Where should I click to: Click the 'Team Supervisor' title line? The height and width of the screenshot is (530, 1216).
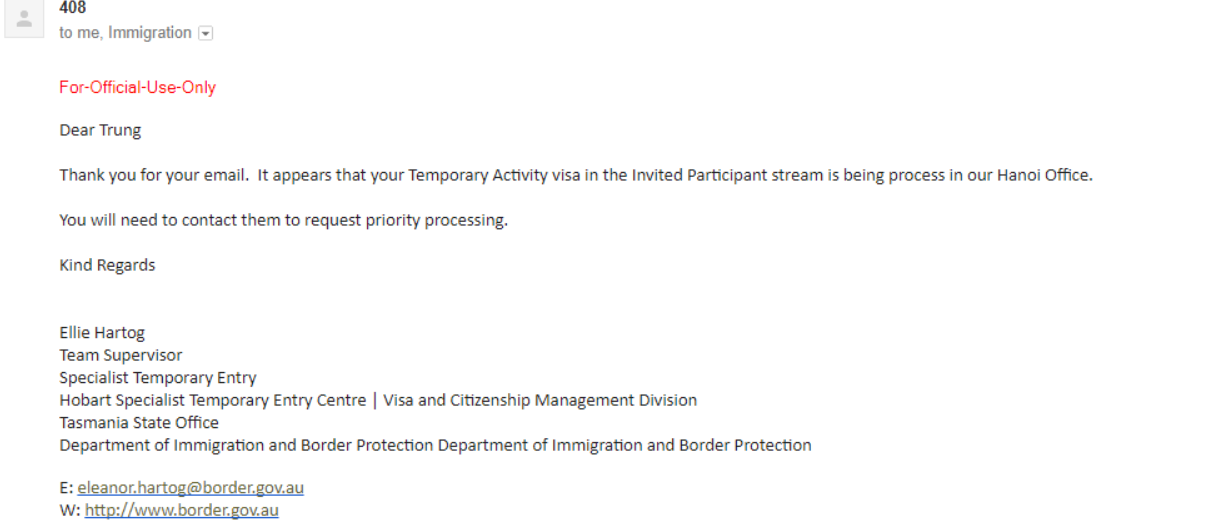pyautogui.click(x=121, y=355)
